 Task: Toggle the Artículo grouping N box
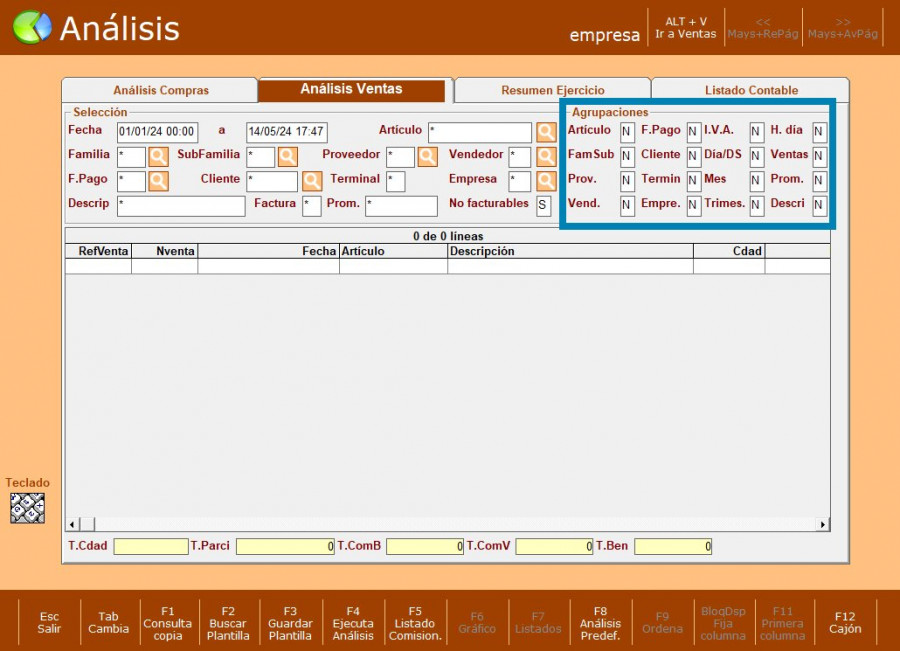pos(627,132)
